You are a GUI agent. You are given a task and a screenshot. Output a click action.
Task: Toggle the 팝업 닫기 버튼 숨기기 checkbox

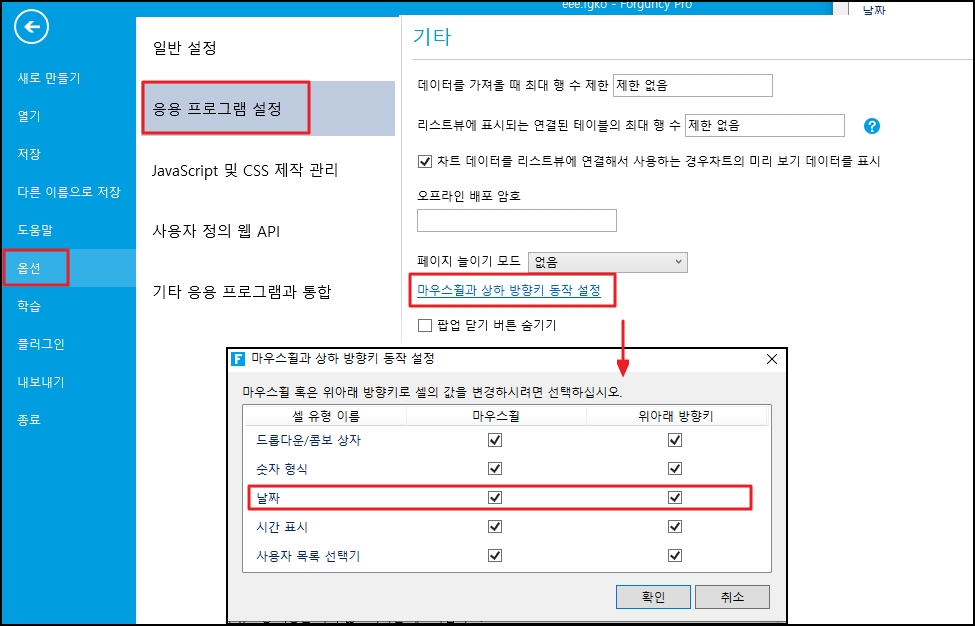[x=425, y=325]
